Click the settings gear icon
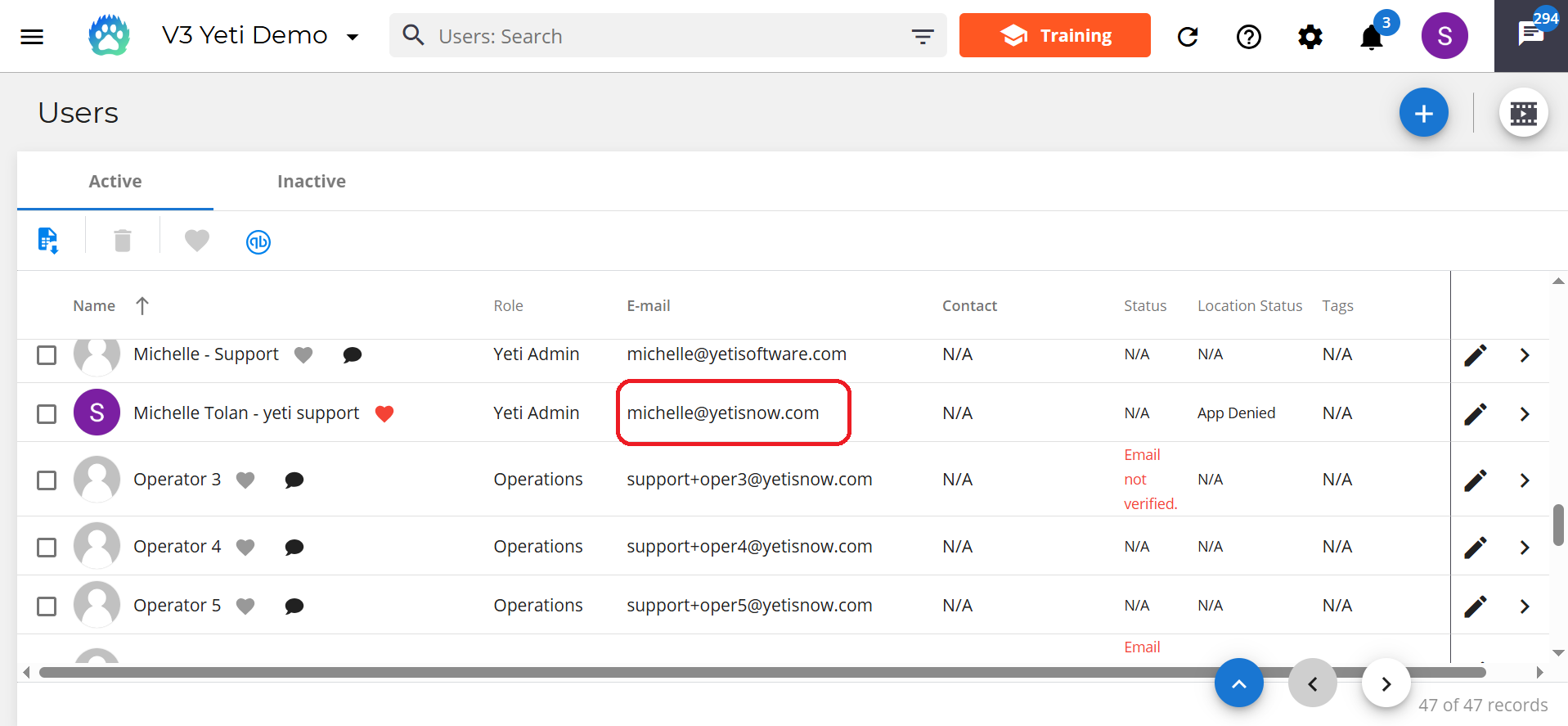1568x726 pixels. pos(1310,37)
